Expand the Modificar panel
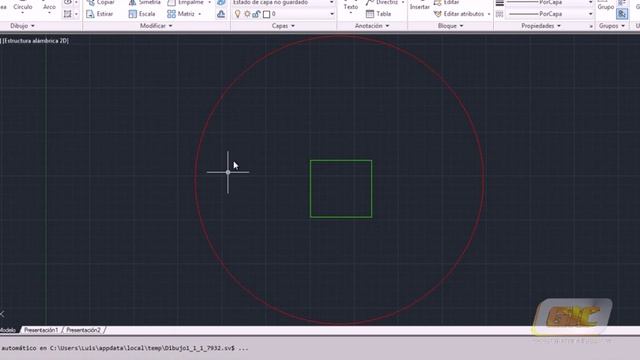 (156, 26)
